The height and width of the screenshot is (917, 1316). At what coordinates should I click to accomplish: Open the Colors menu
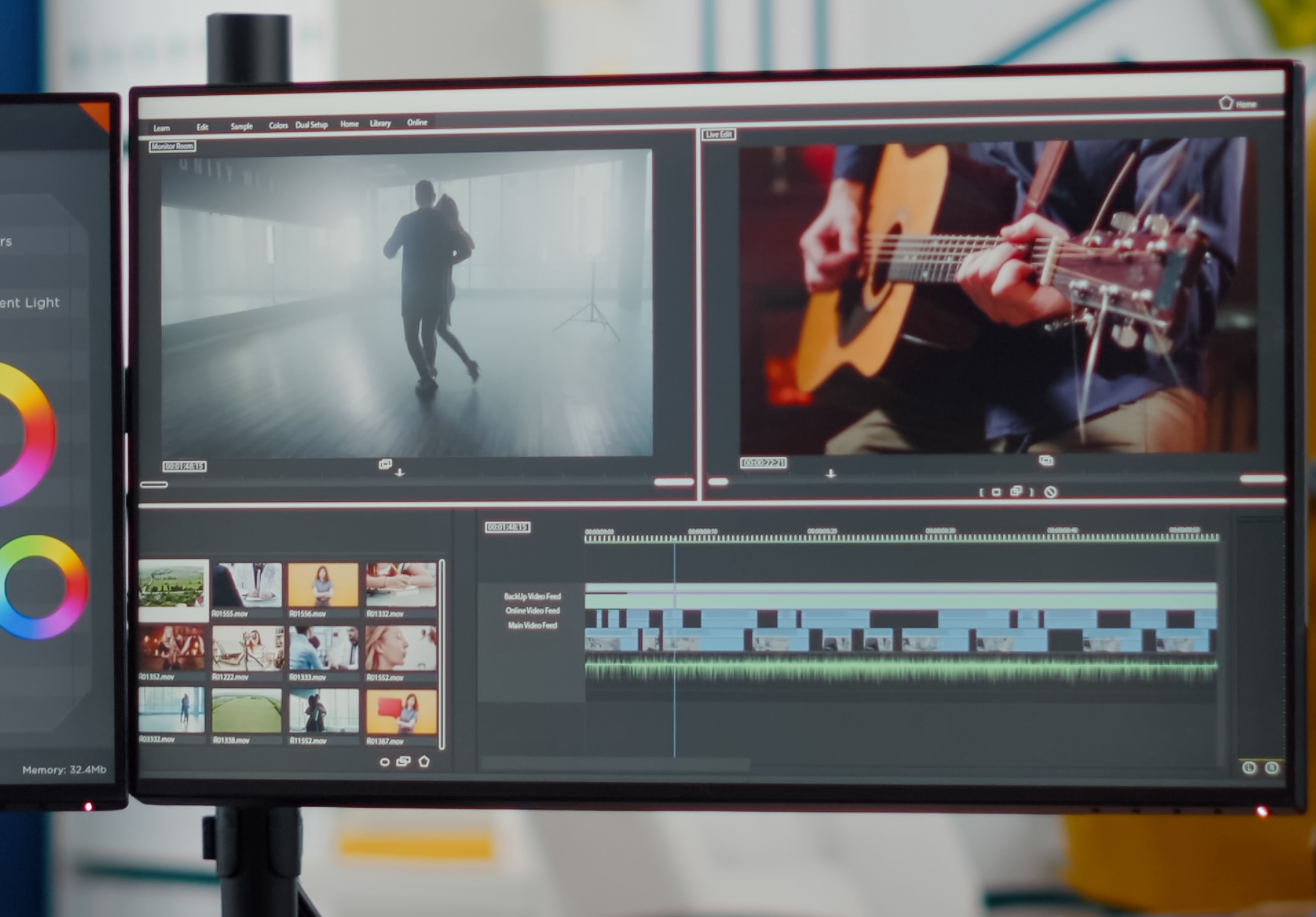(x=278, y=125)
